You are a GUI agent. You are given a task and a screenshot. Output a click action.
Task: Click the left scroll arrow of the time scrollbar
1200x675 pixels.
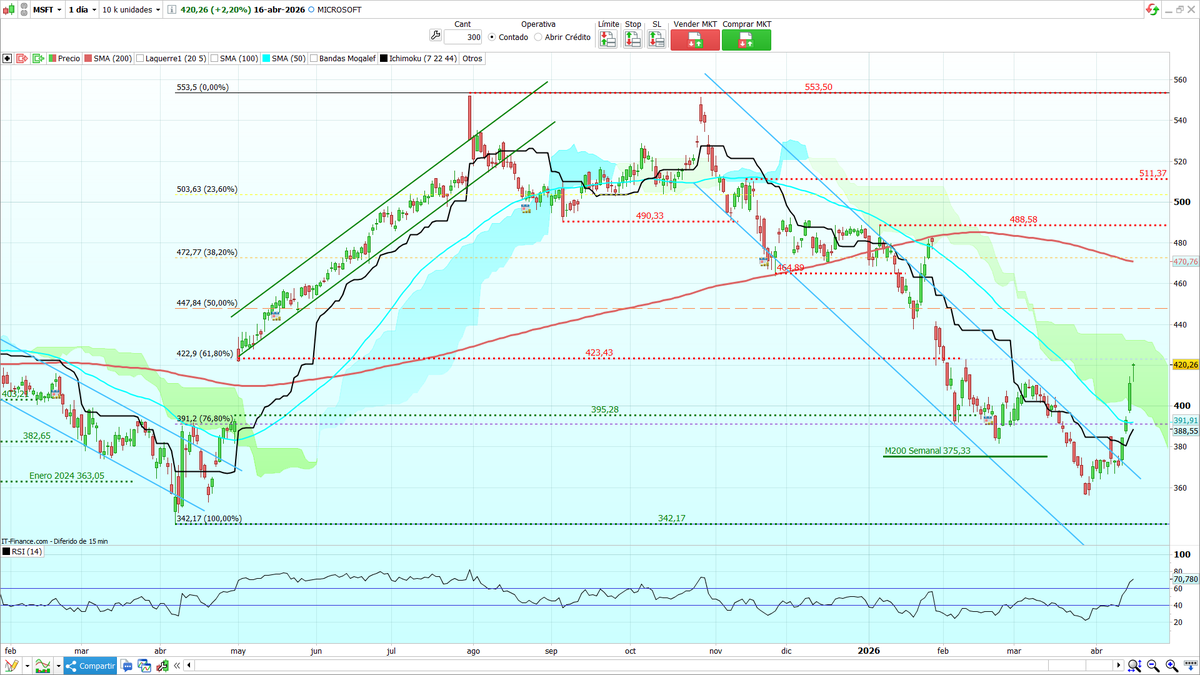point(189,665)
